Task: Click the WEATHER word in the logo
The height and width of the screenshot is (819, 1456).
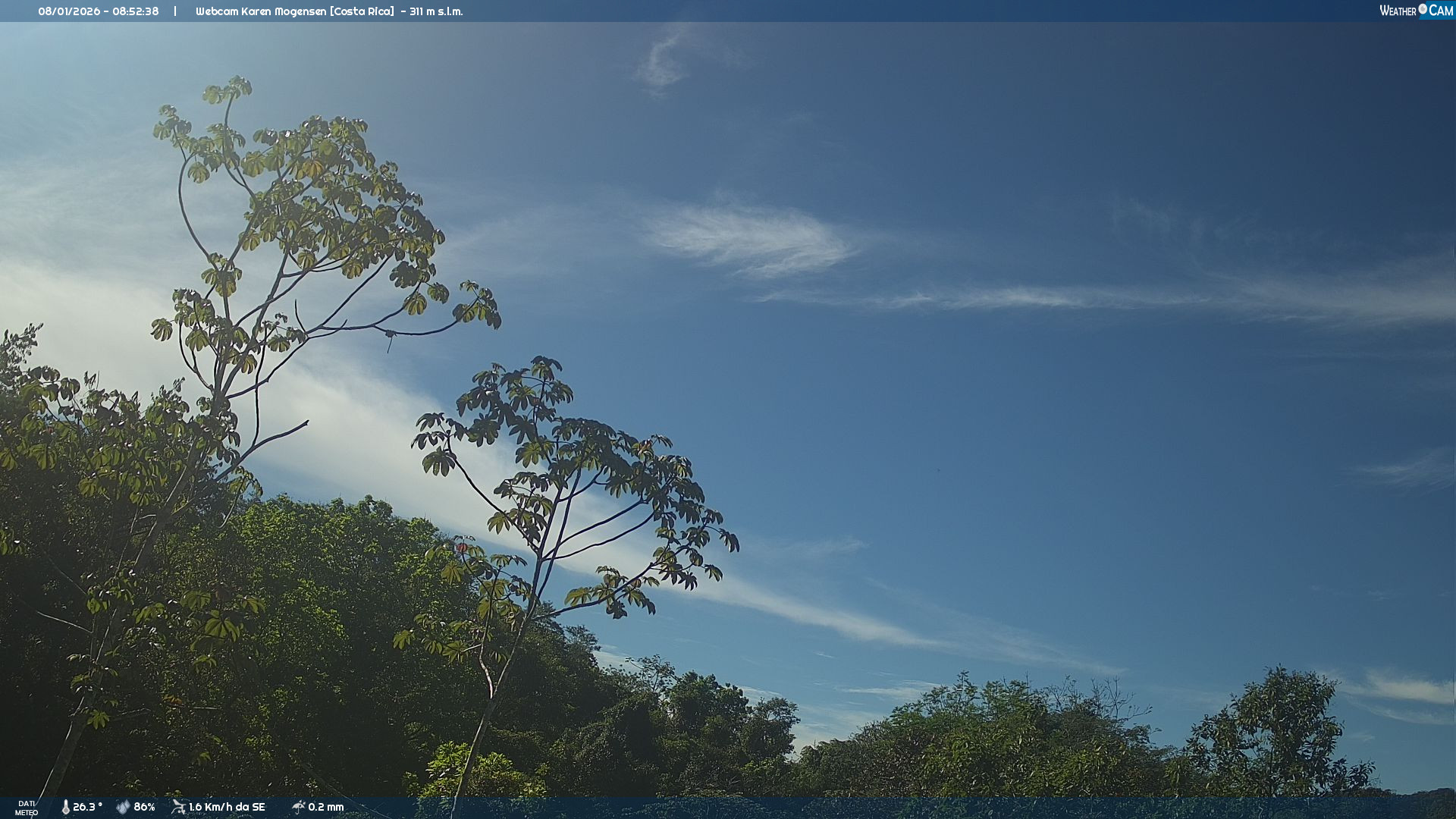Action: 1398,11
